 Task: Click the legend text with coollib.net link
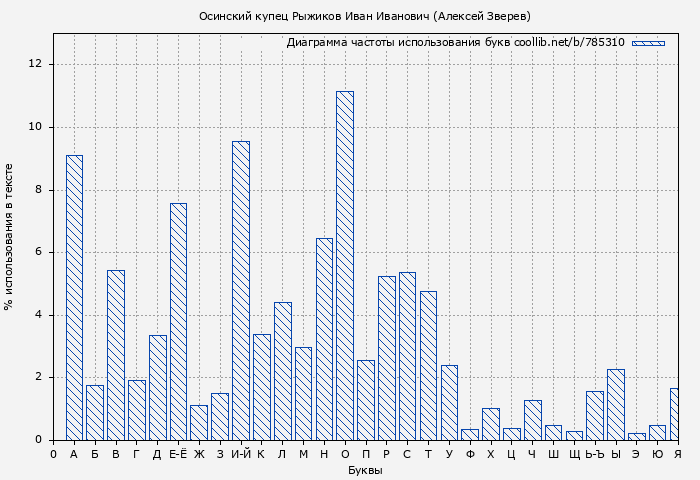455,43
